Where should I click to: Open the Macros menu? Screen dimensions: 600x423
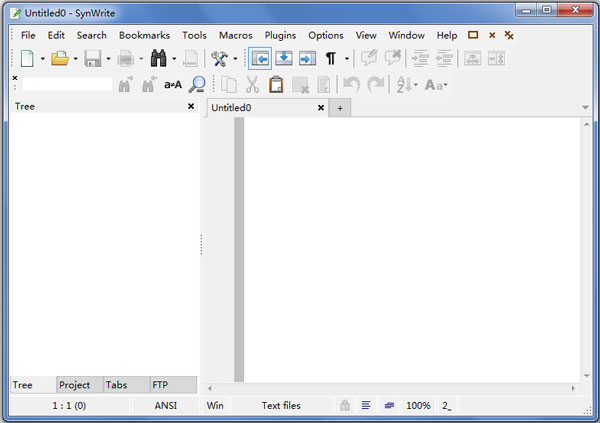point(235,35)
